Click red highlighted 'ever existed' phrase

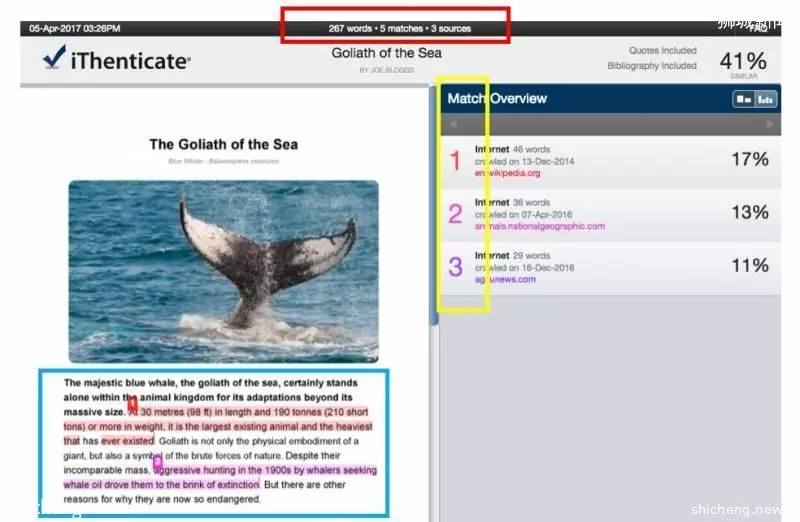tap(128, 441)
